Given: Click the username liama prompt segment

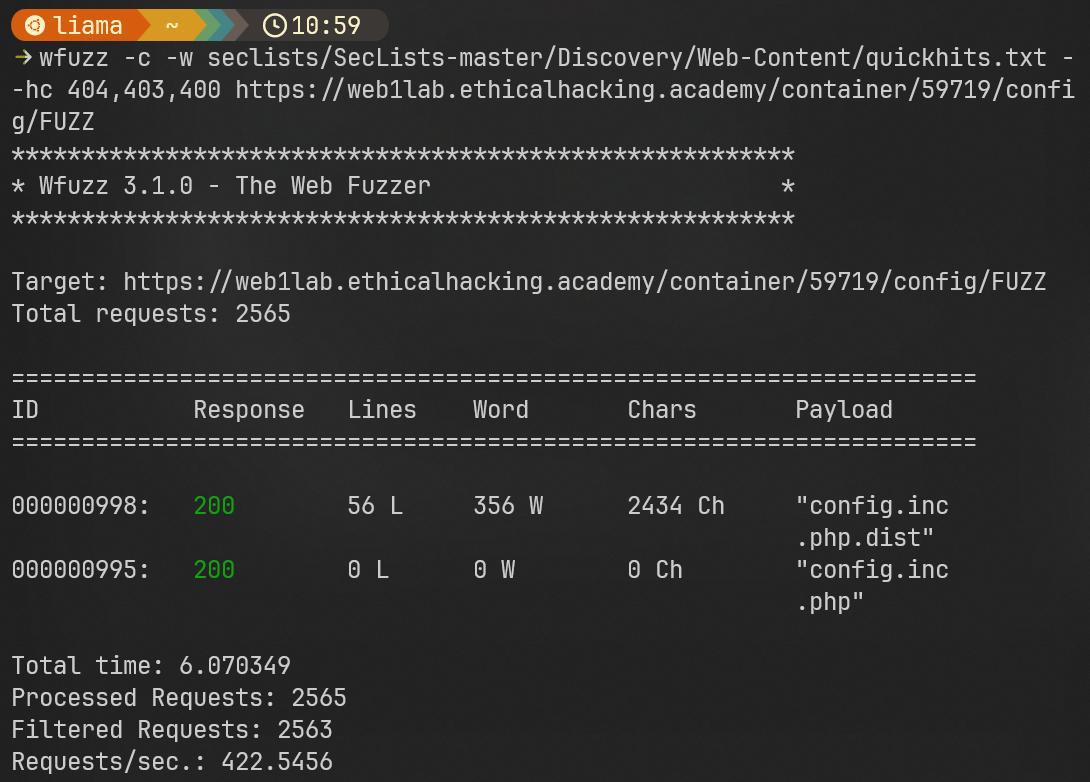Looking at the screenshot, I should coord(87,25).
